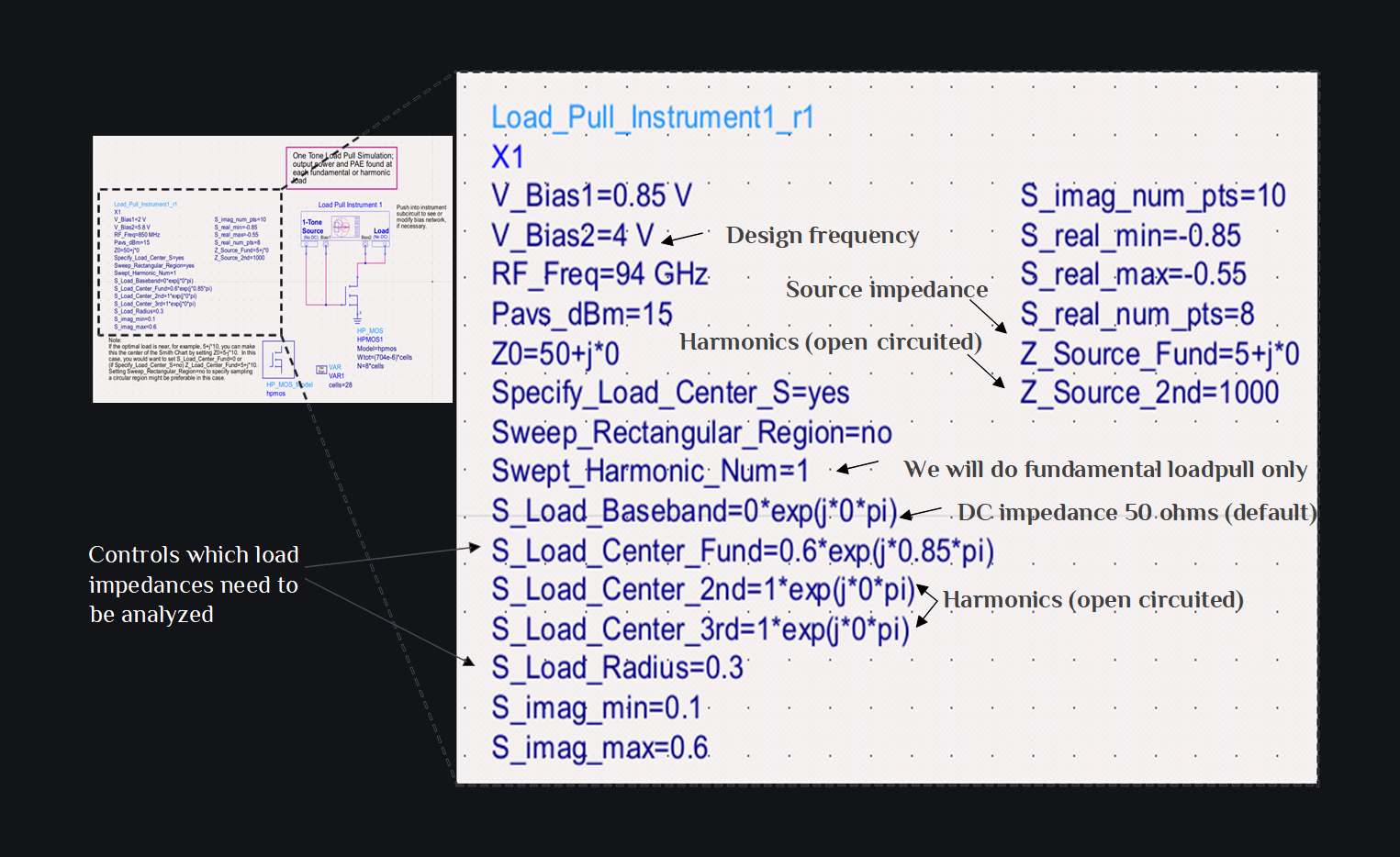Click the Smith chart icon in the Load Pull Instrument
Viewport: 1400px width, 857px height.
(345, 227)
